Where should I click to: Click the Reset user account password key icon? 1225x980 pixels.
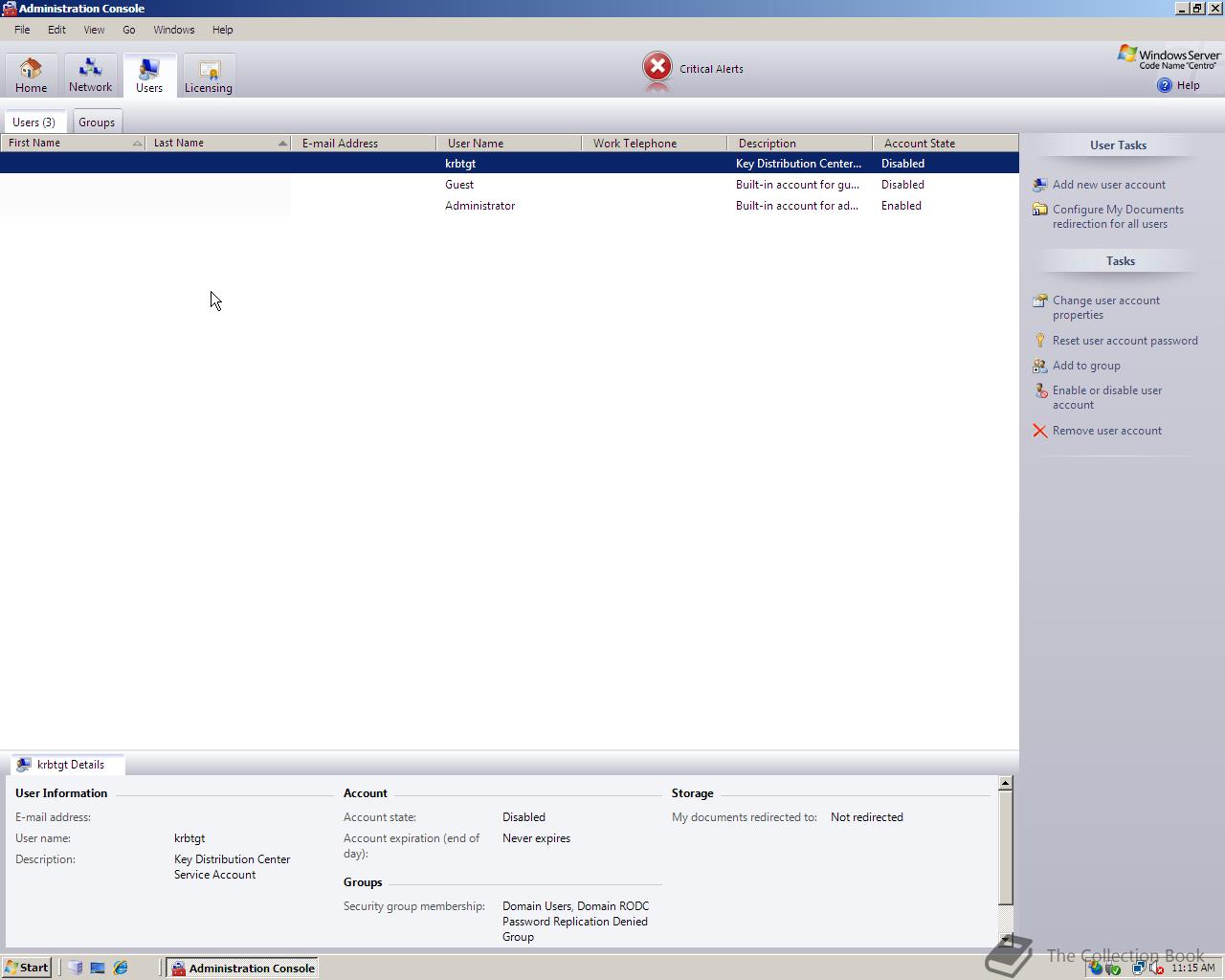coord(1040,341)
